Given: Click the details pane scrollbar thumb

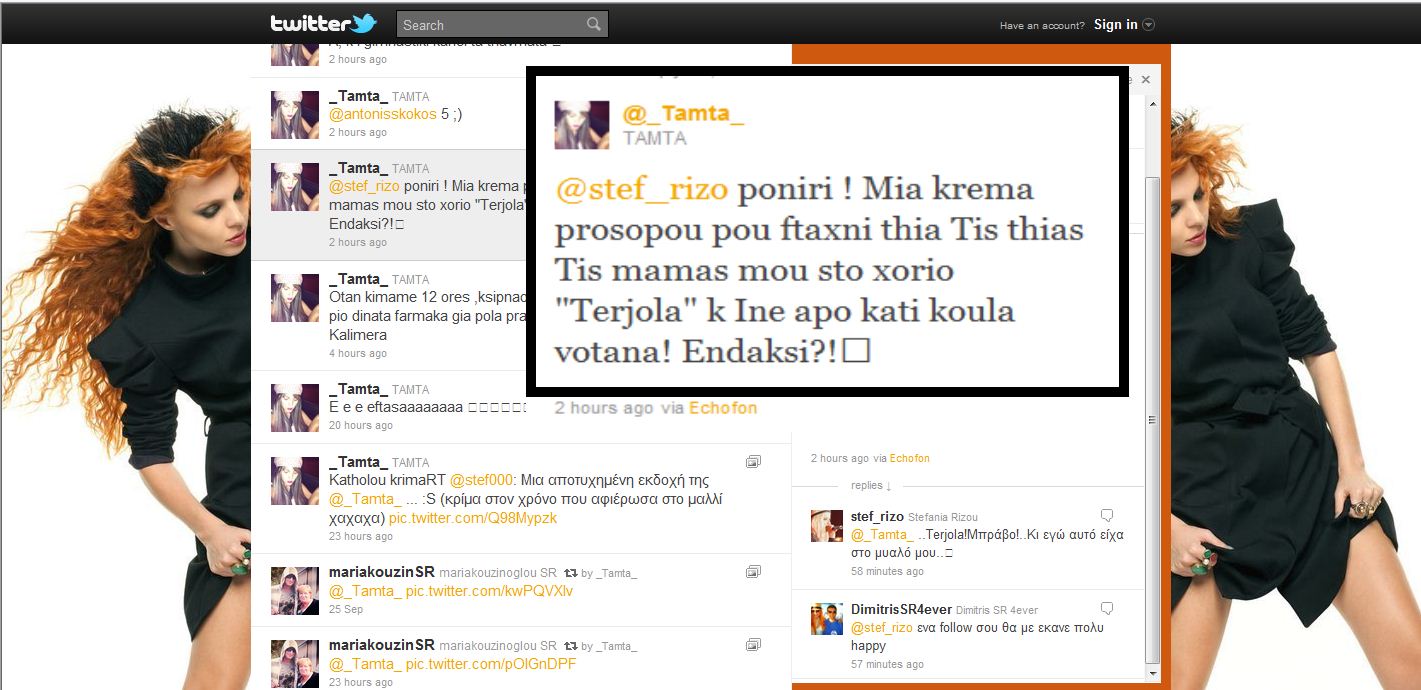Looking at the screenshot, I should pos(1153,420).
